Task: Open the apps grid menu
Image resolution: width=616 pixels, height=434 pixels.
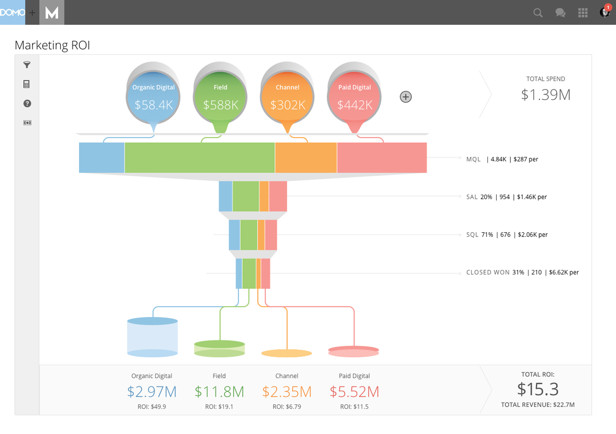Action: click(583, 13)
